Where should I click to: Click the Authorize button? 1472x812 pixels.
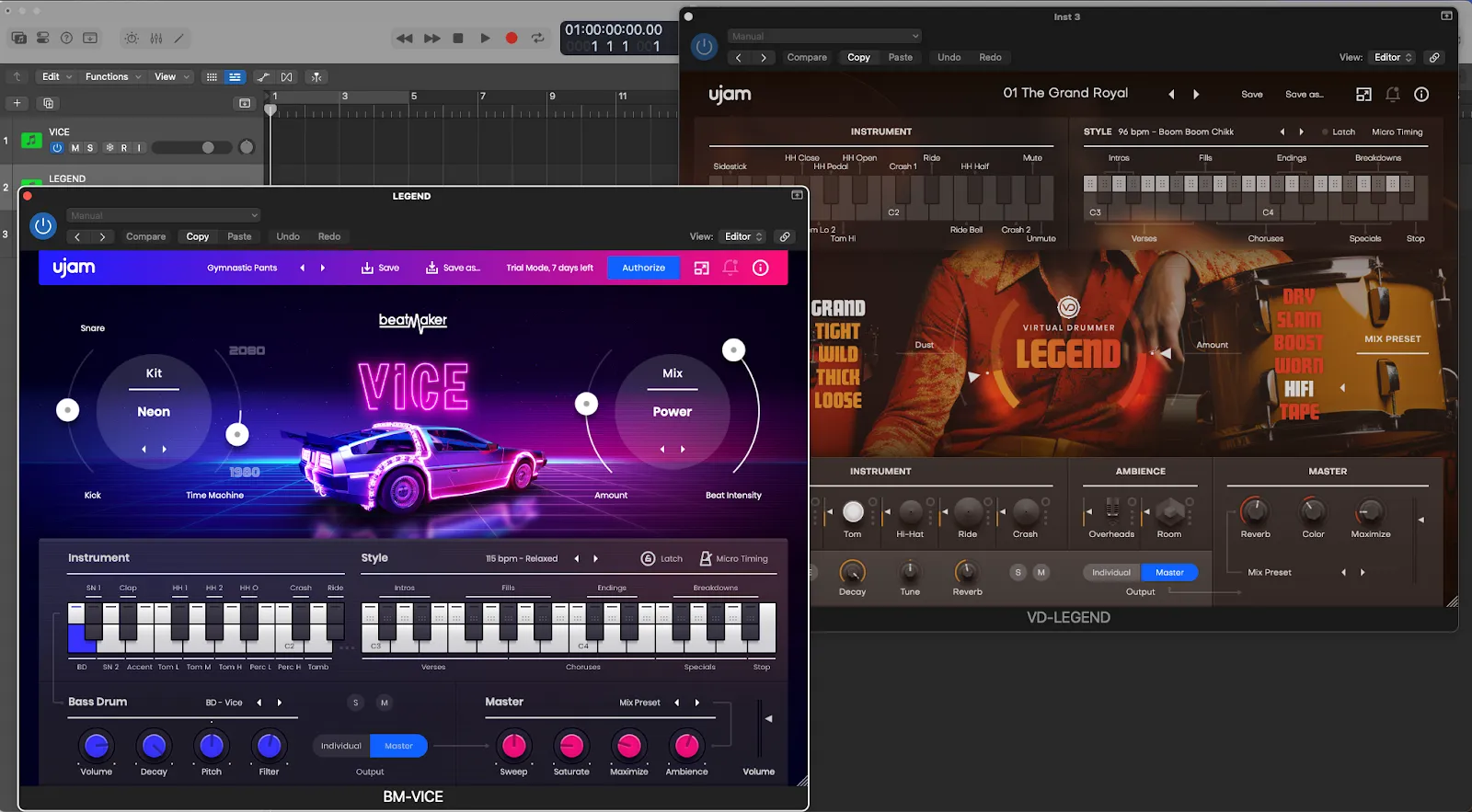pyautogui.click(x=643, y=268)
